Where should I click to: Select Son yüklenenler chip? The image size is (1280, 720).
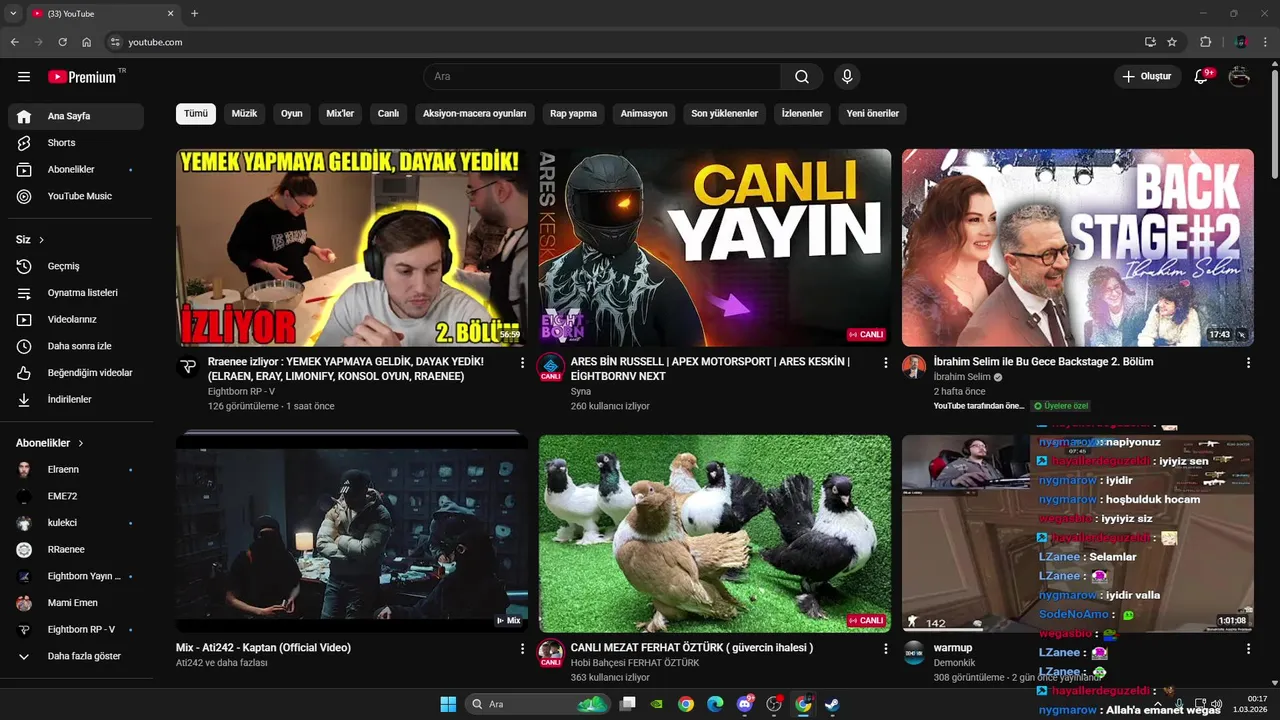[x=725, y=114]
